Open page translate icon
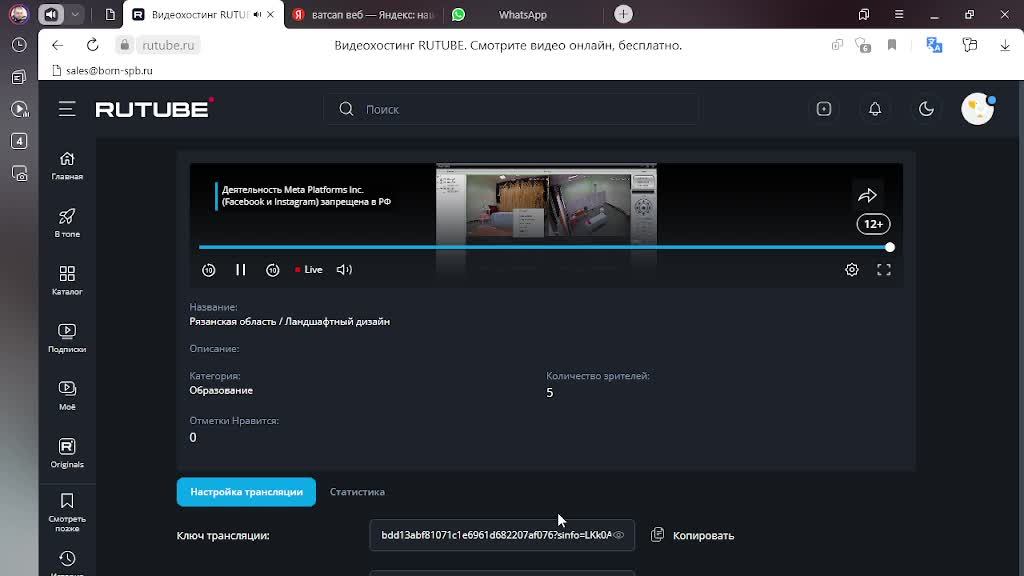 click(934, 45)
